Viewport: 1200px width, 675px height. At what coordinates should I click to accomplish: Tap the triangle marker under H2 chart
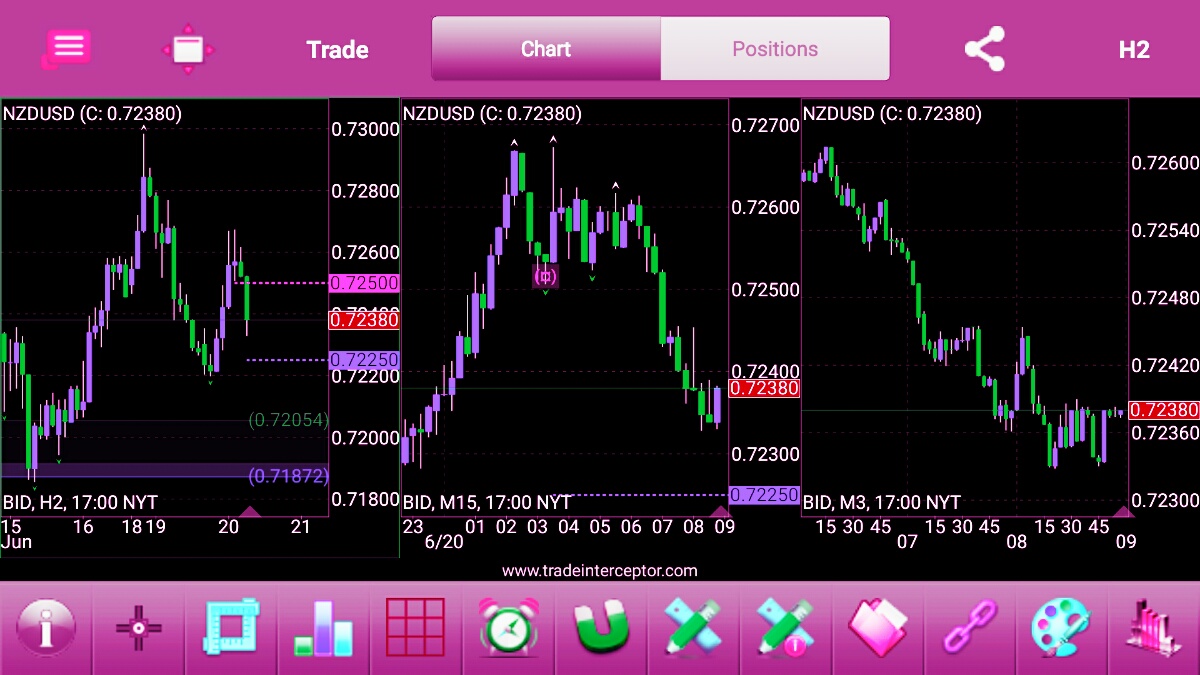[250, 512]
